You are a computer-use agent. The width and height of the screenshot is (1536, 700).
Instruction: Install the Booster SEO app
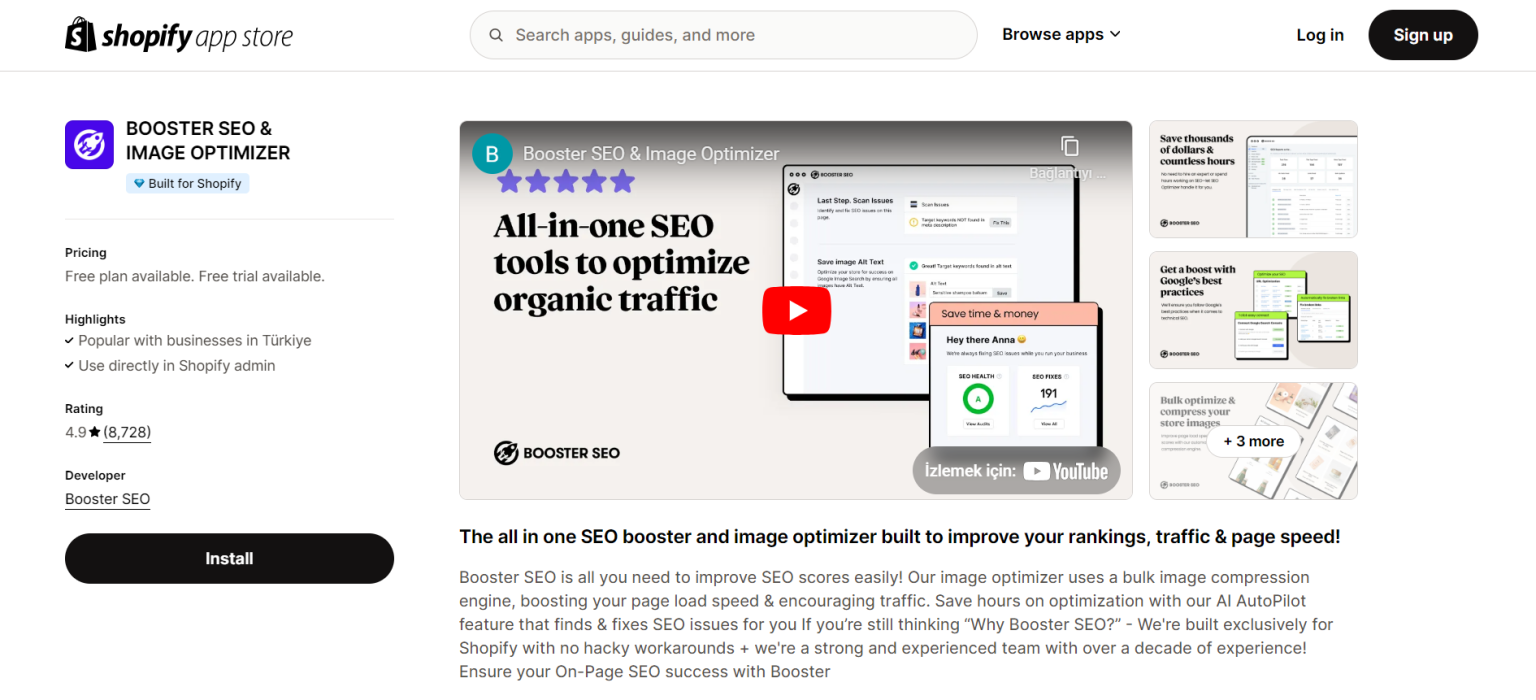229,558
